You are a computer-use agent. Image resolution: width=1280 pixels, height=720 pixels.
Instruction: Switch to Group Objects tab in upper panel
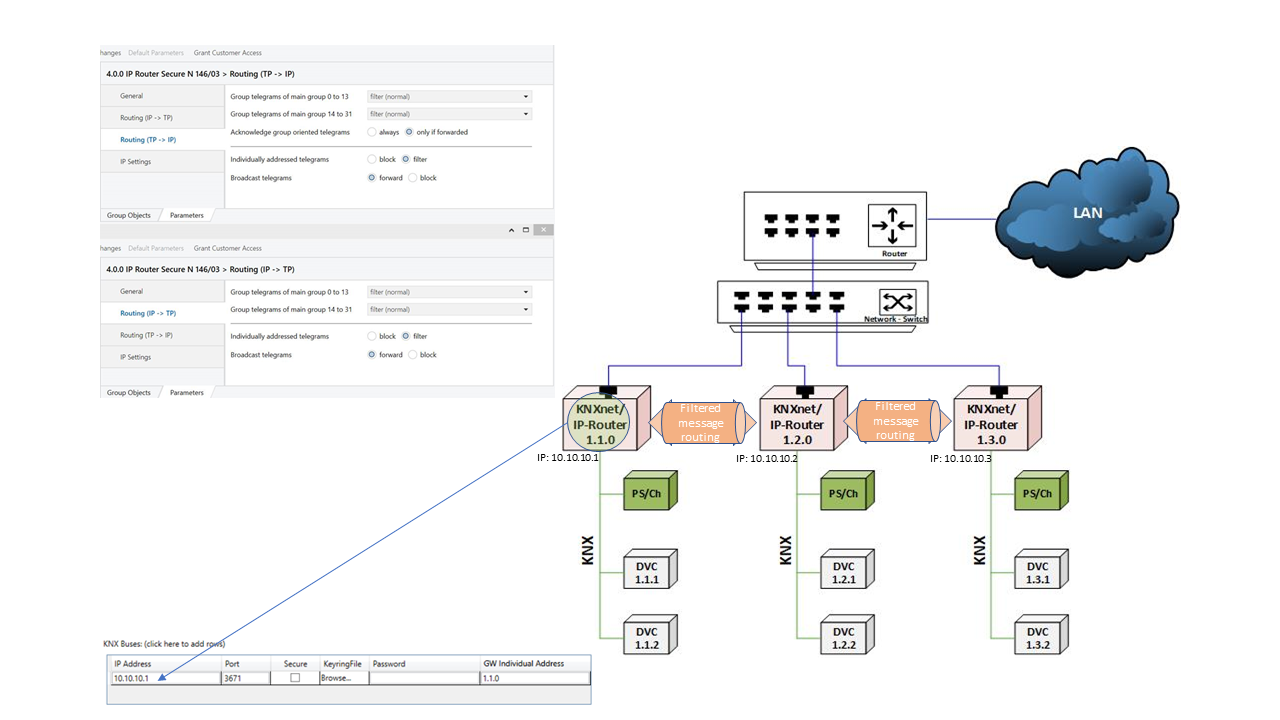pyautogui.click(x=129, y=215)
